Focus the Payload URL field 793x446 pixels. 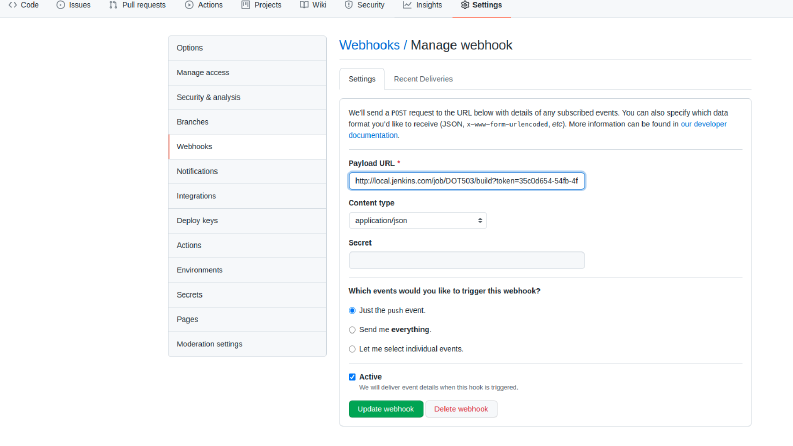point(467,181)
